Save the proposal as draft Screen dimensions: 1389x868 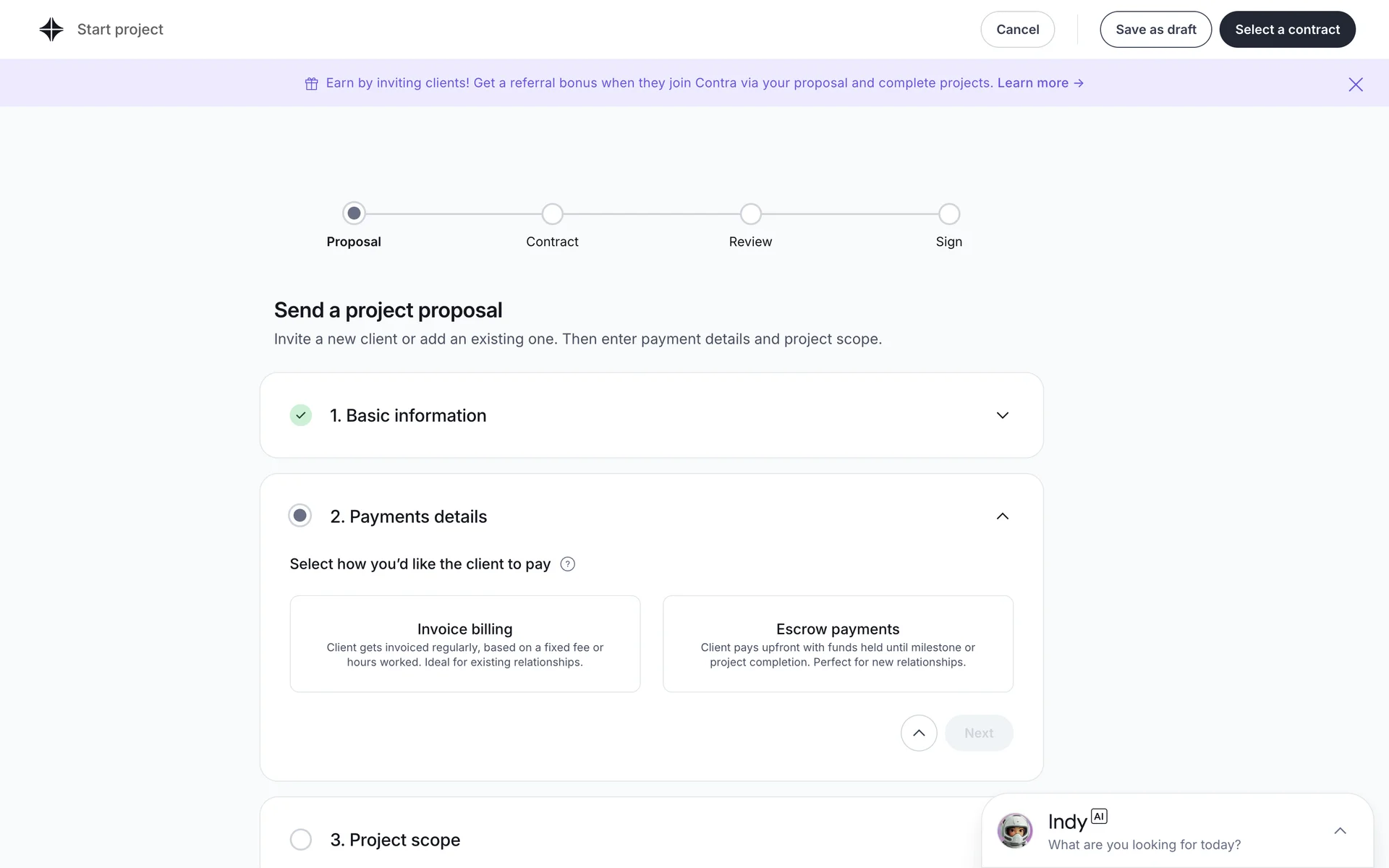(x=1155, y=30)
